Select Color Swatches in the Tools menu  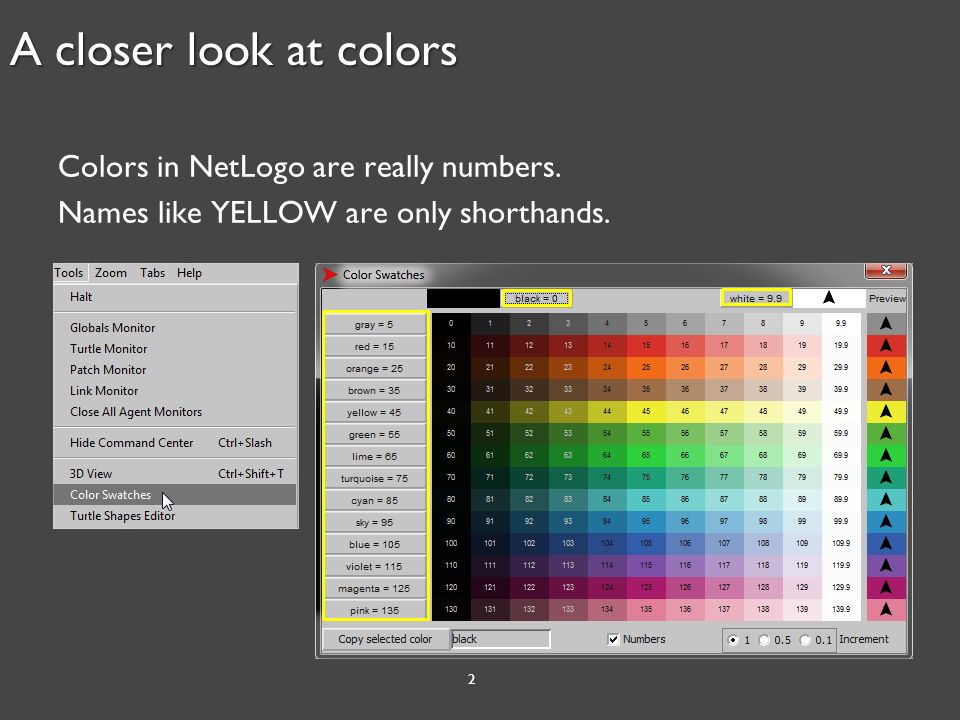pyautogui.click(x=175, y=495)
